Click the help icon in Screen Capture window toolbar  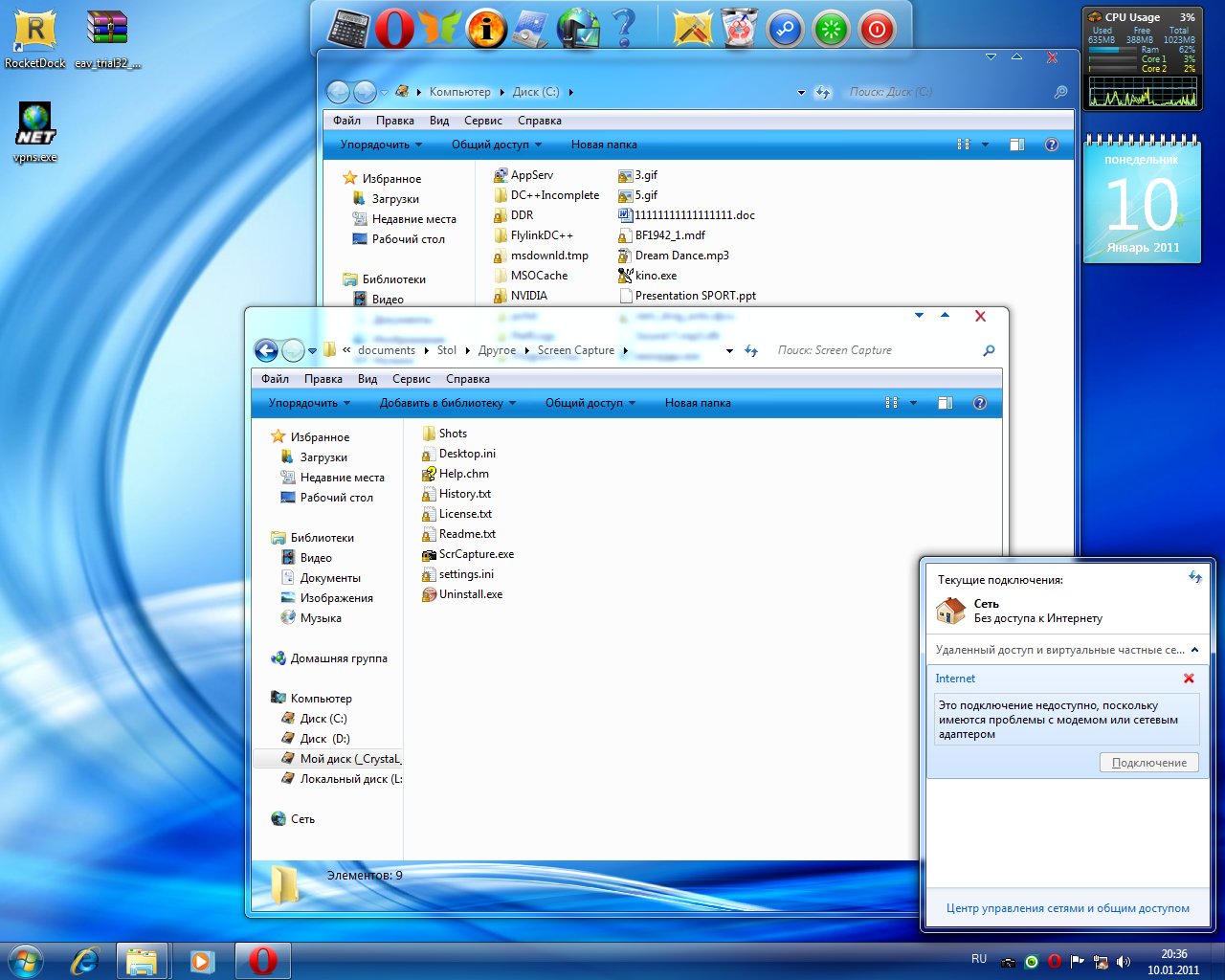point(979,403)
